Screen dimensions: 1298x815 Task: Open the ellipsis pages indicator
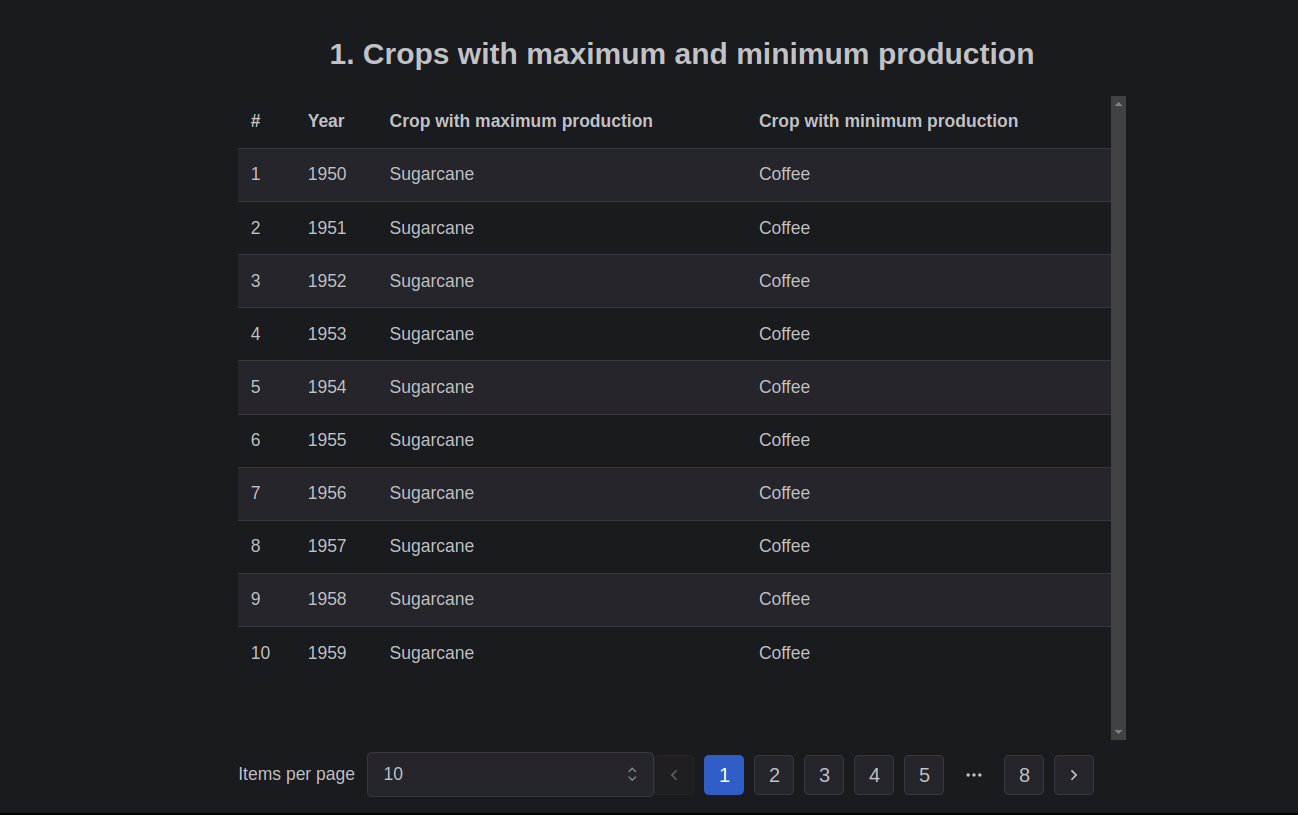(974, 775)
